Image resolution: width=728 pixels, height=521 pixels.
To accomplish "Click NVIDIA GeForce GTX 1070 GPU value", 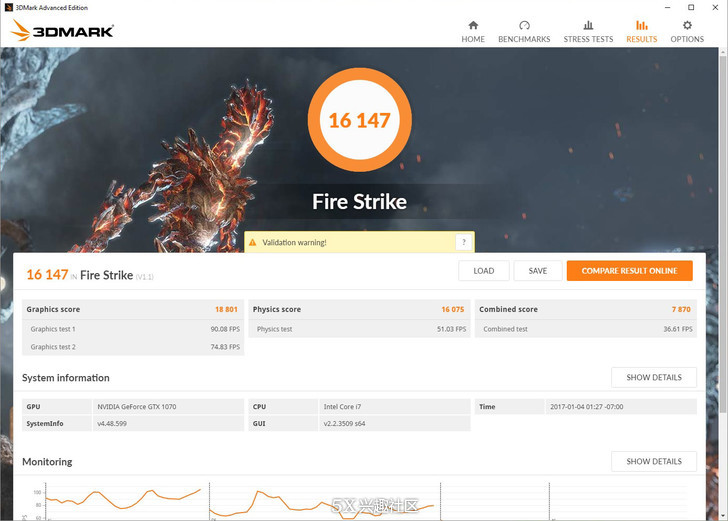I will [136, 407].
